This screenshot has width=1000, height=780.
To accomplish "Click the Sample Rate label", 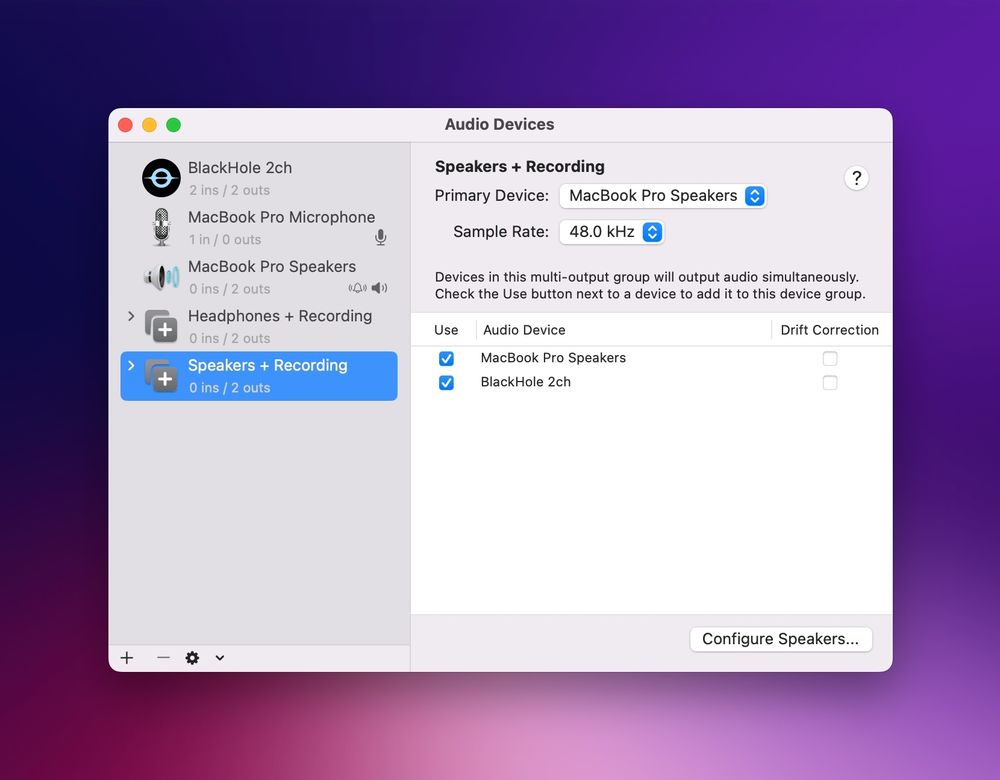I will (501, 232).
